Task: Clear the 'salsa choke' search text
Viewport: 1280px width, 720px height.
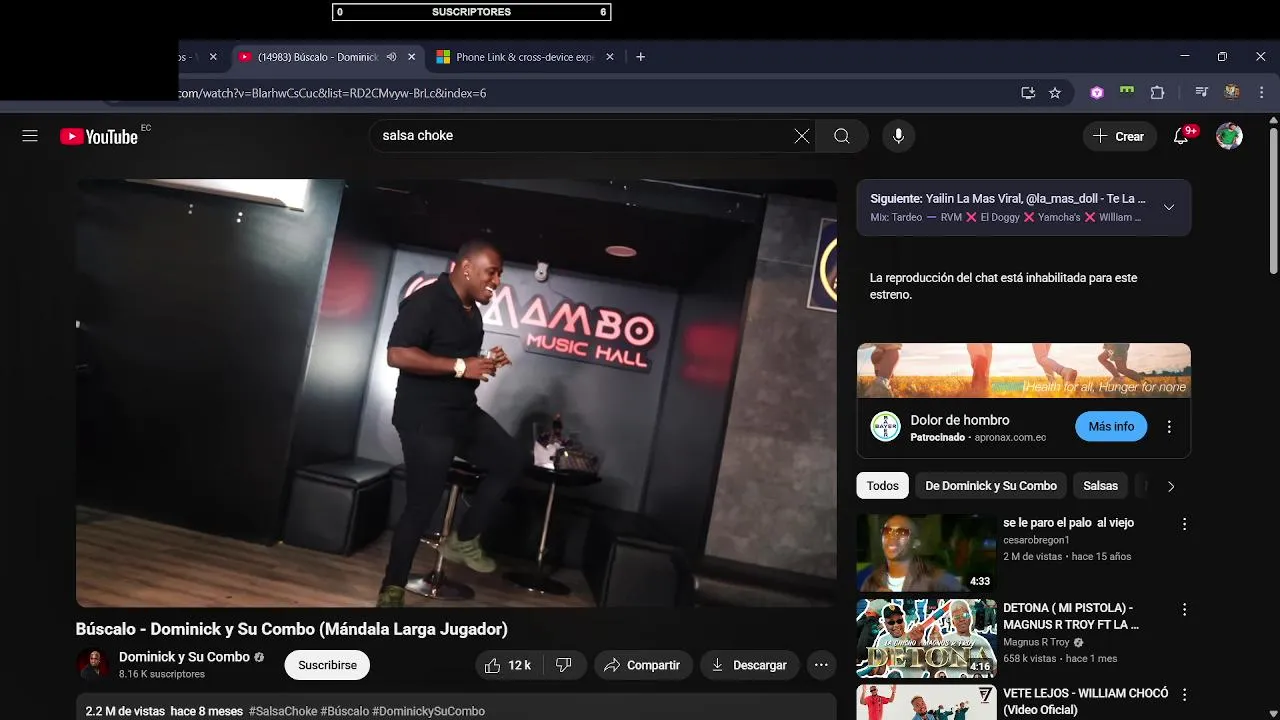Action: click(x=802, y=136)
